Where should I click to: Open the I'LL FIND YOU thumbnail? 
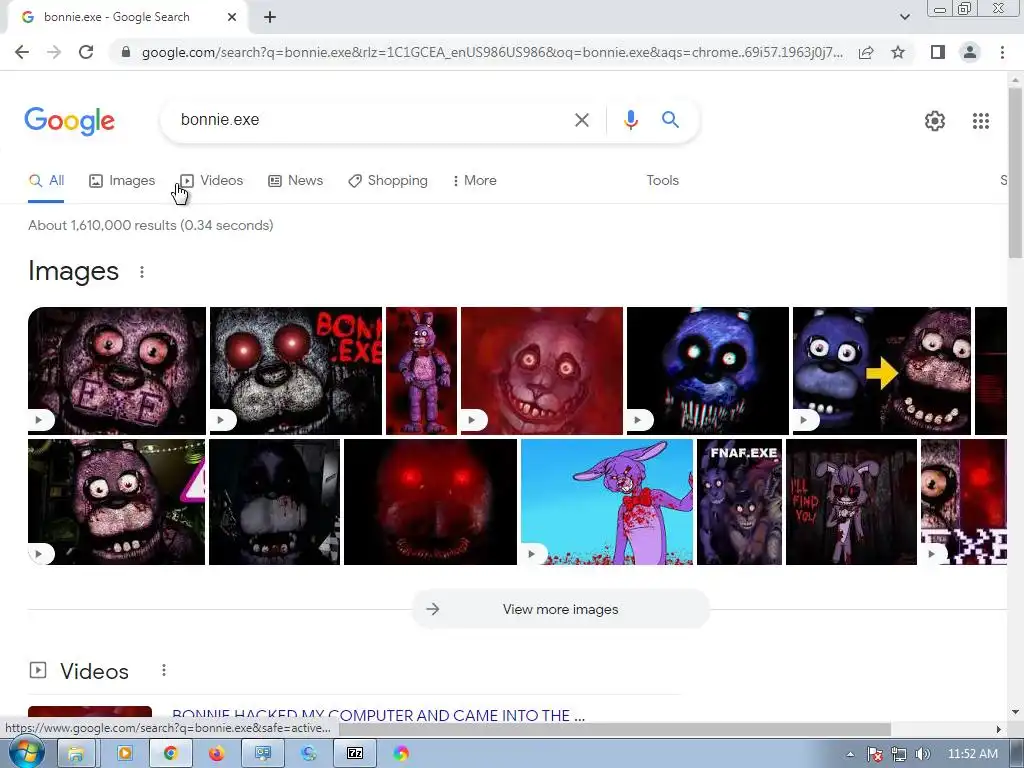click(x=851, y=502)
